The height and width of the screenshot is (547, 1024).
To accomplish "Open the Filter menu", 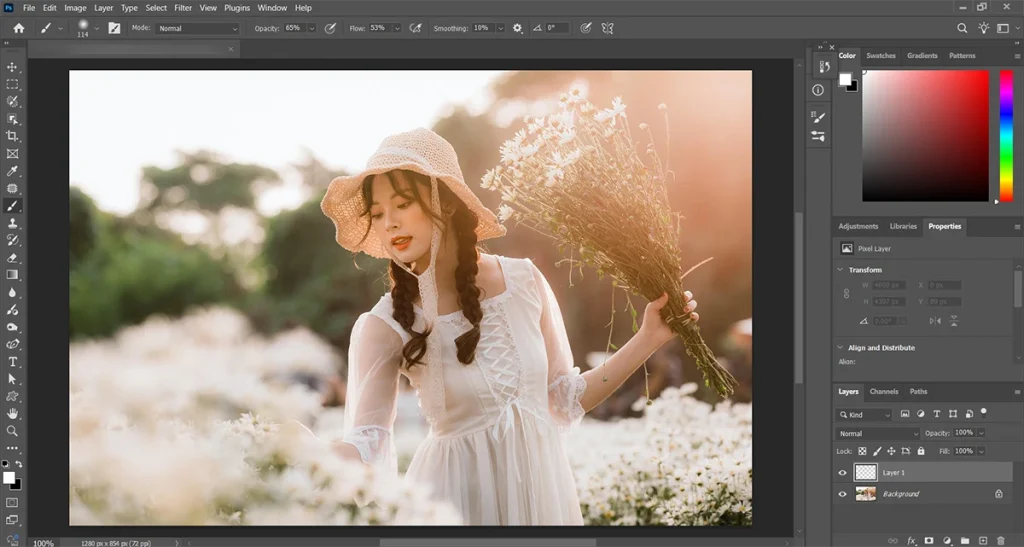I will (x=183, y=8).
